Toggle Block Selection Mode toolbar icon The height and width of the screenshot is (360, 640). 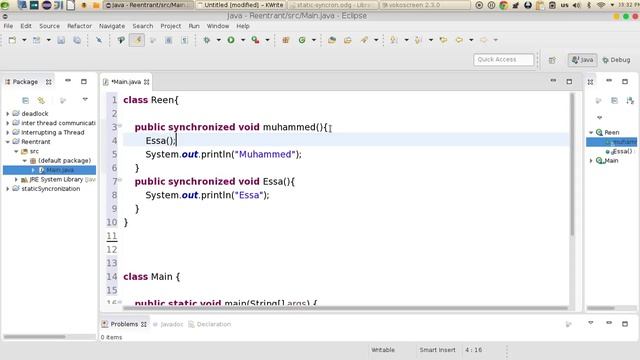click(169, 40)
